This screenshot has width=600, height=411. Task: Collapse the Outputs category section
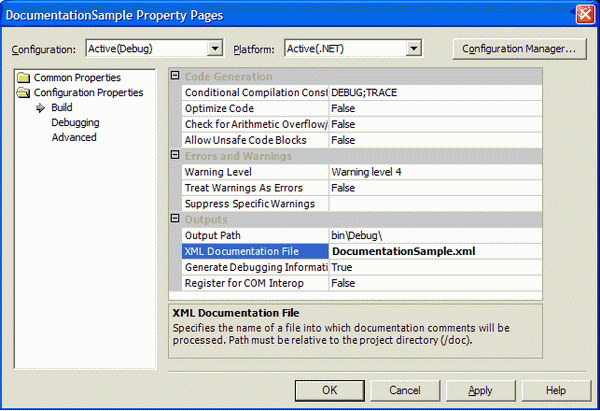(176, 219)
